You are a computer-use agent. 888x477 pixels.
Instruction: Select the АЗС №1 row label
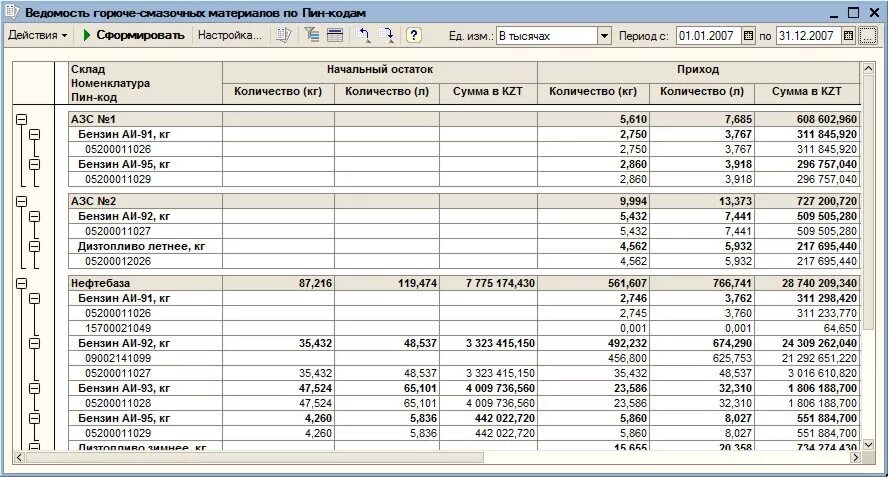tap(93, 120)
